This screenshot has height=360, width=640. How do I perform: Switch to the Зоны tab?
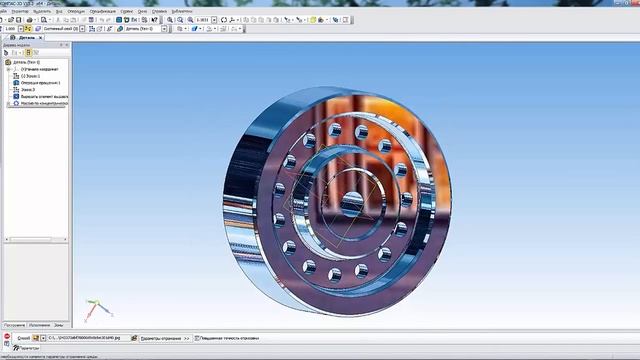pos(59,325)
